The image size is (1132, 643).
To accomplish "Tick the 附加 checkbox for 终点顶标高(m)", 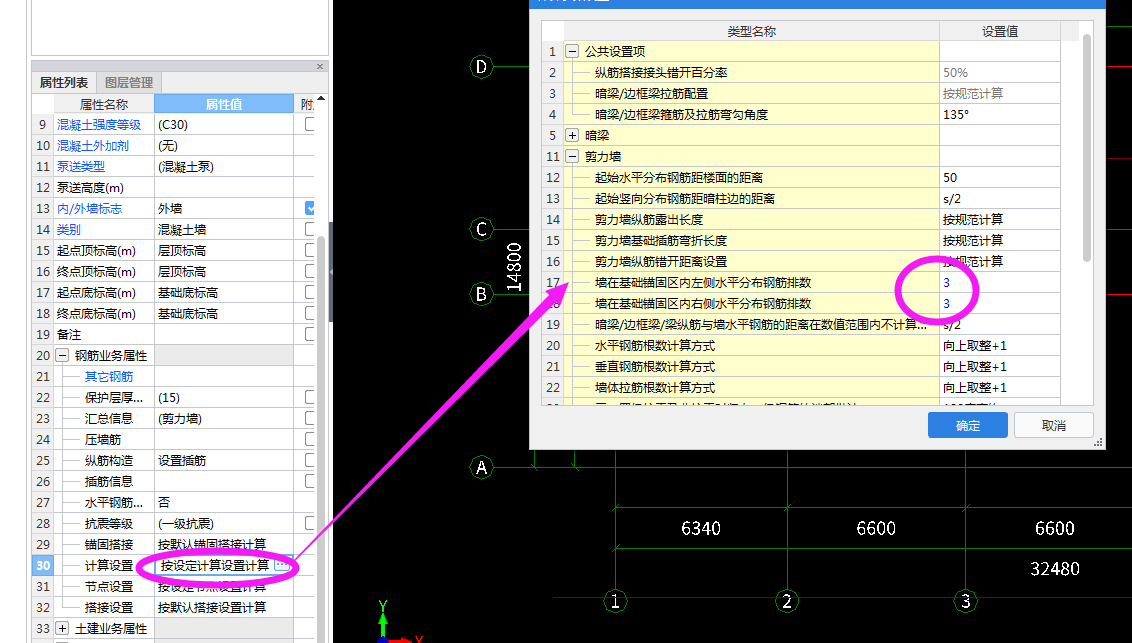I will (310, 271).
